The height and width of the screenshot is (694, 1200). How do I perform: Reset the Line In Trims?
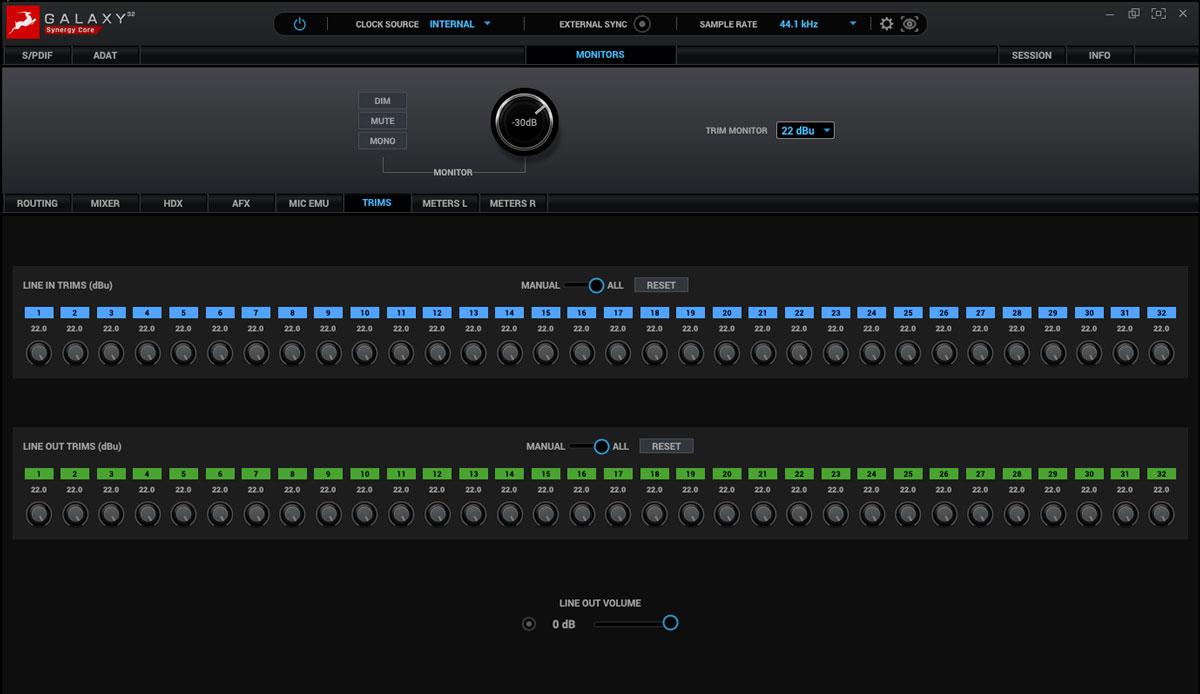click(x=661, y=285)
